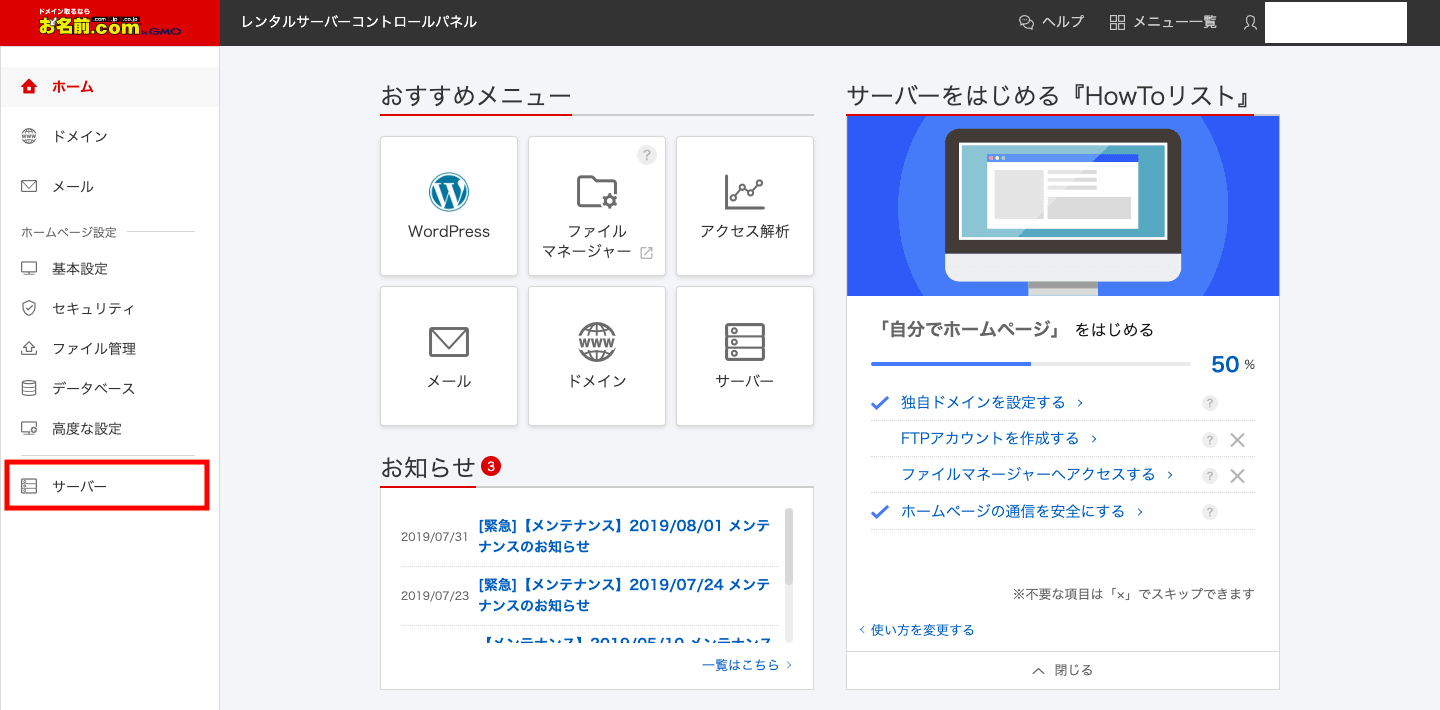
Task: Open File Manager folder icon tile
Action: coord(597,192)
